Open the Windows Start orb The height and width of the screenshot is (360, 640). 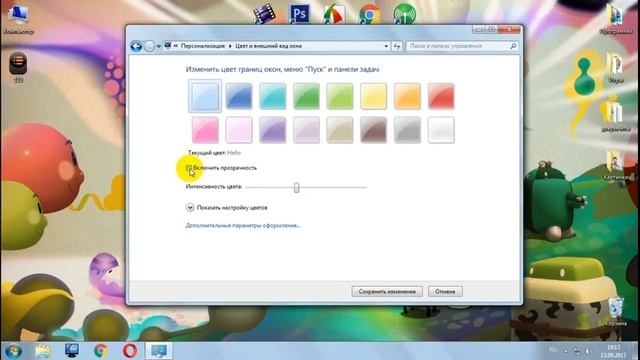pyautogui.click(x=13, y=351)
